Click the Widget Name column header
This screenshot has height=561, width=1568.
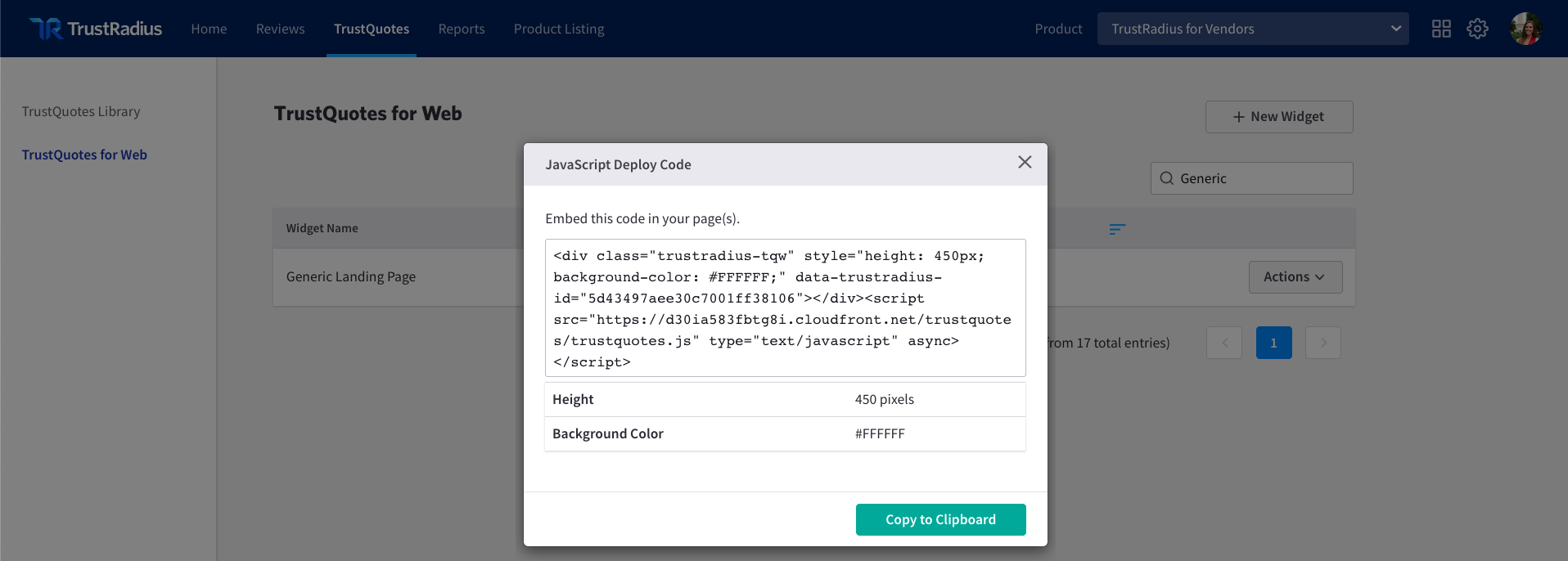322,228
